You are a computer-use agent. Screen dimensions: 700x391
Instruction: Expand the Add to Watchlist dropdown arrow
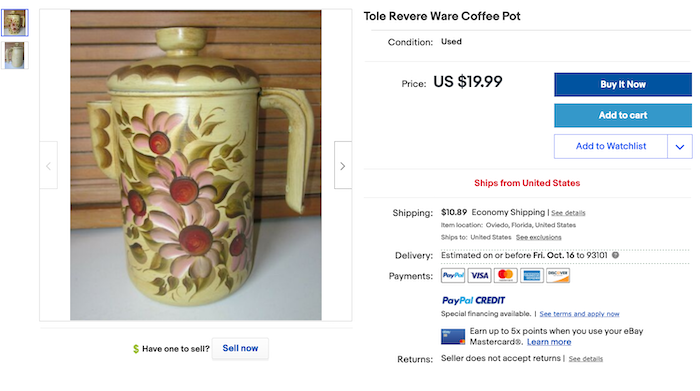click(x=680, y=146)
